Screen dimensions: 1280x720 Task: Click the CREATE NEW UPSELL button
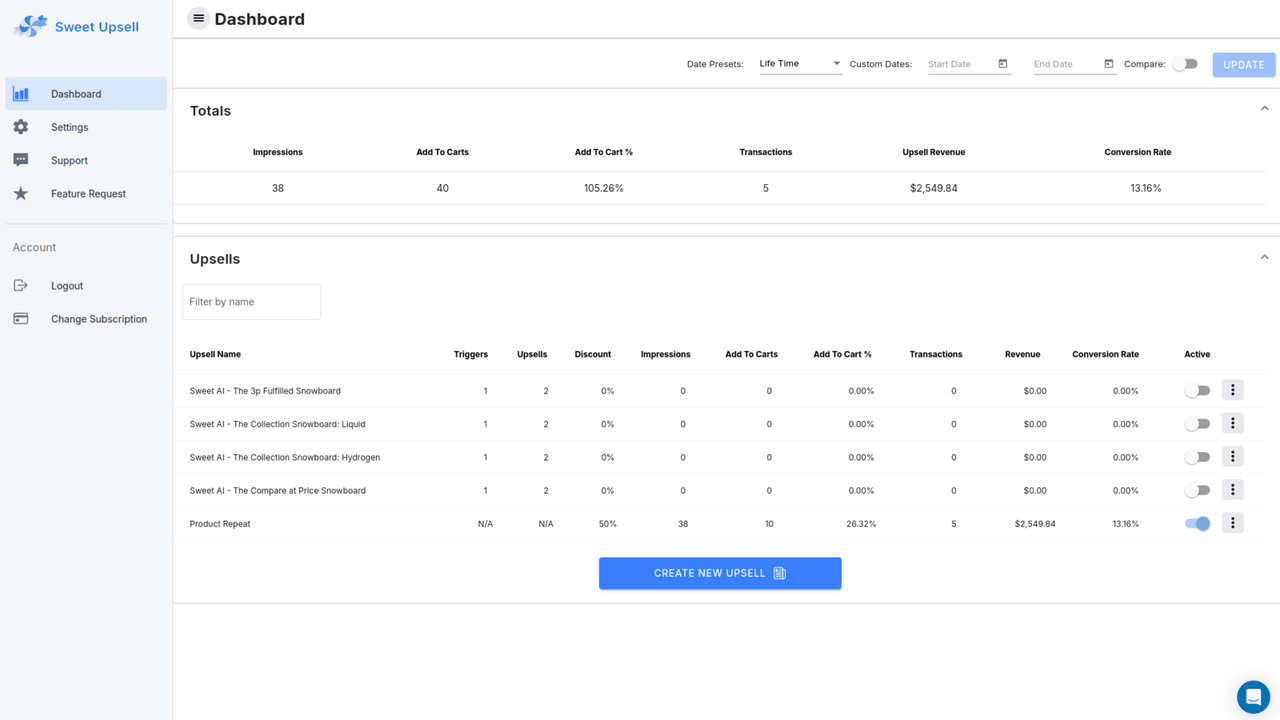point(719,573)
